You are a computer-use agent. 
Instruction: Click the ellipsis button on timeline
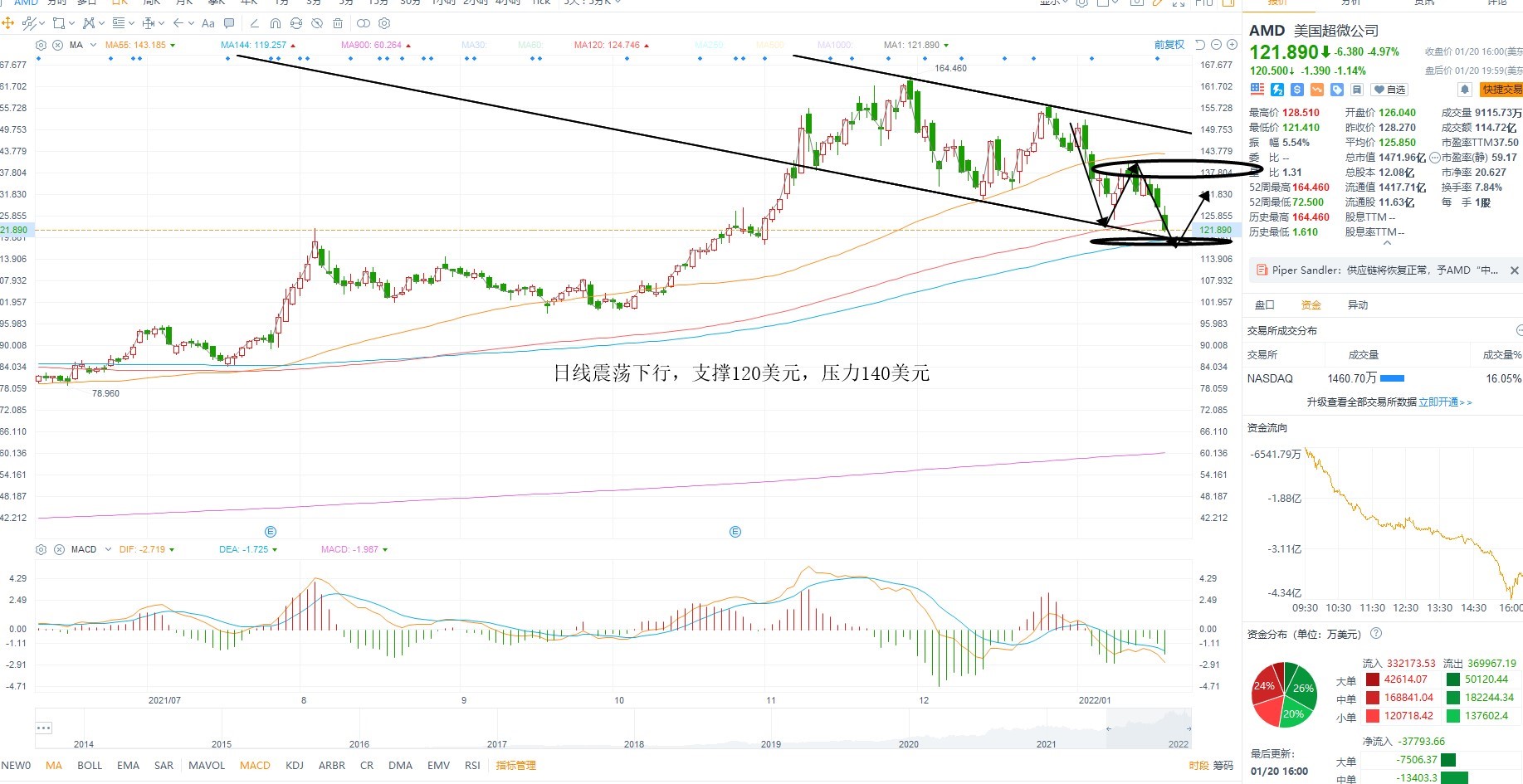pos(44,728)
